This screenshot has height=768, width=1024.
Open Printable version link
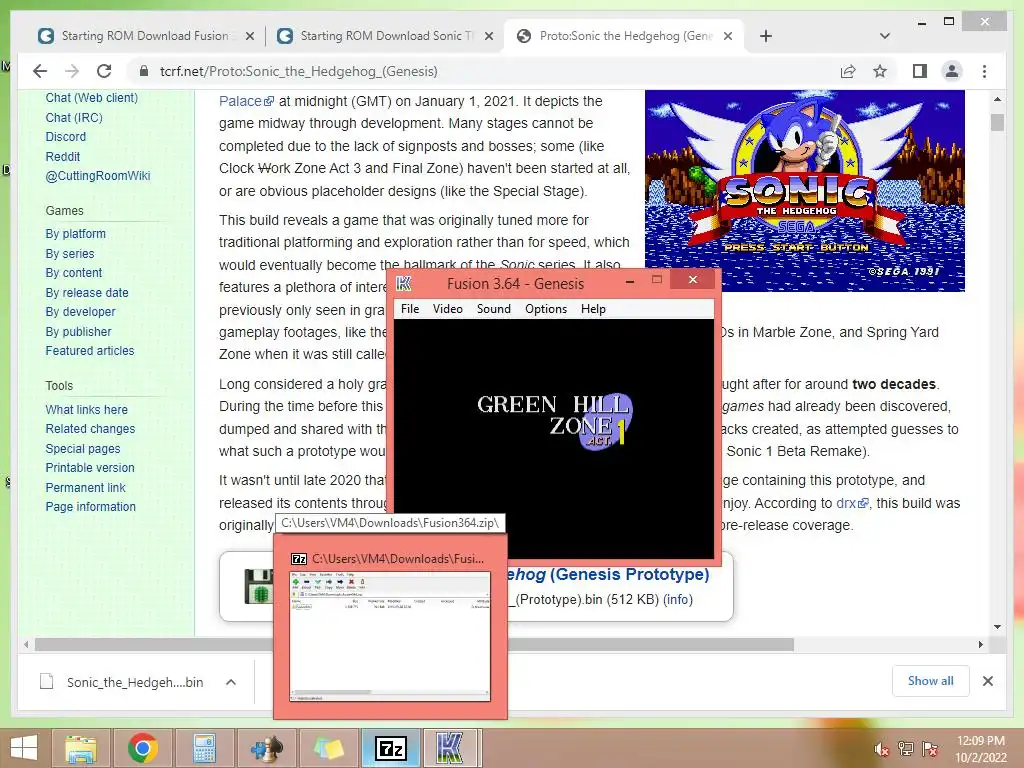(90, 468)
